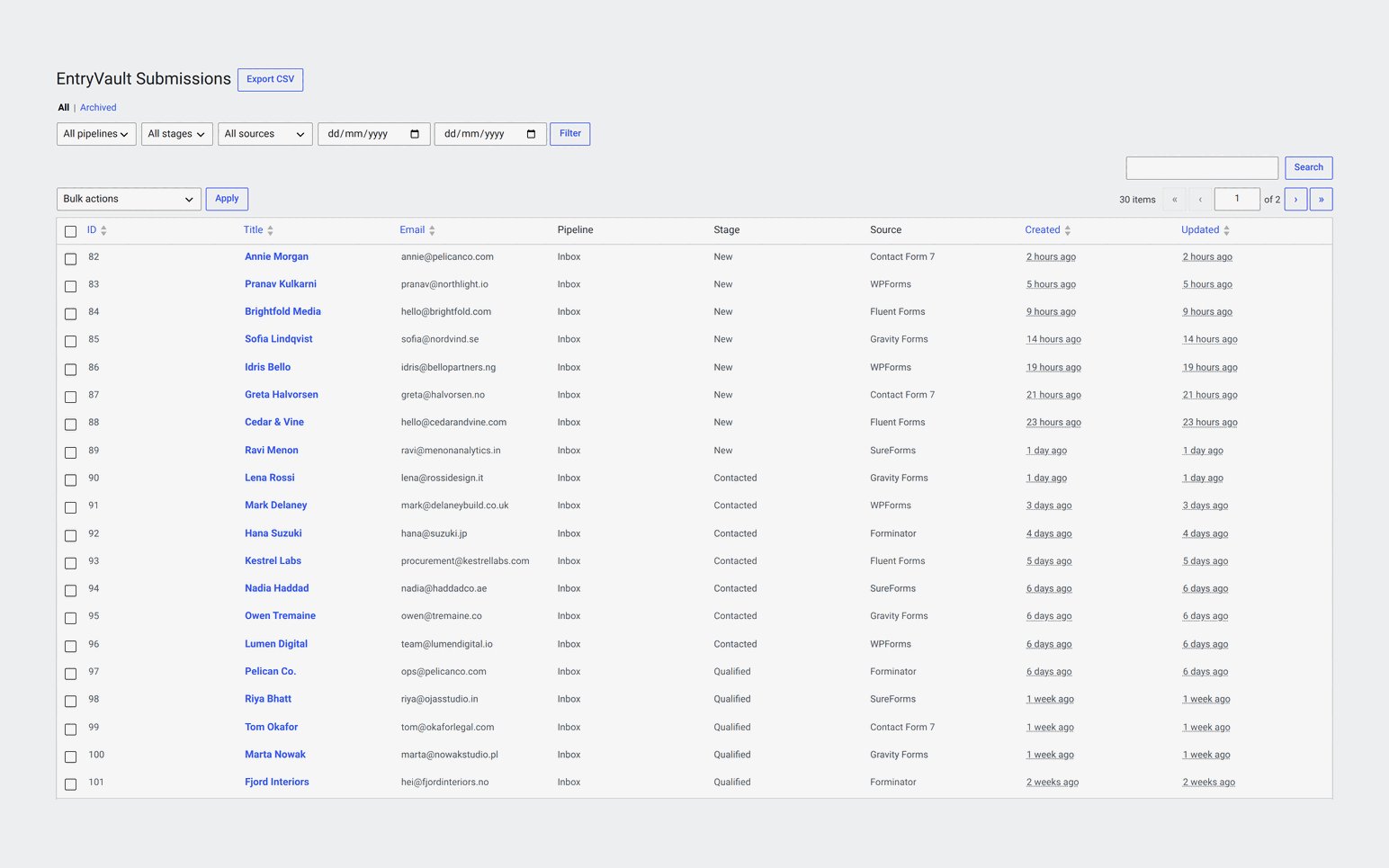Click the Search button
The image size is (1389, 868).
click(1308, 167)
